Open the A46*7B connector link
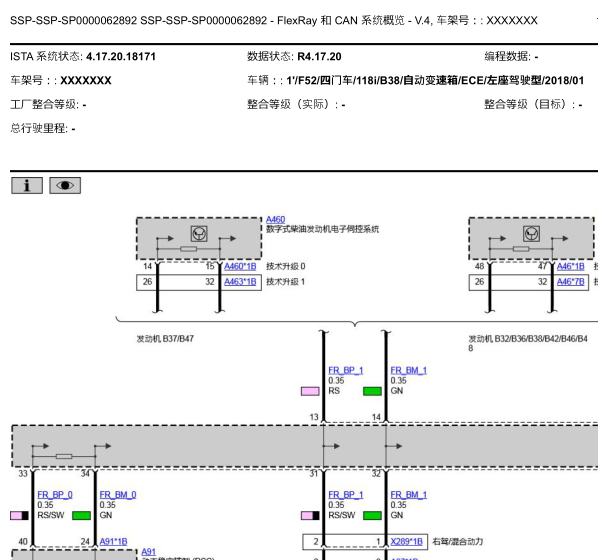598x560 pixels. click(571, 282)
